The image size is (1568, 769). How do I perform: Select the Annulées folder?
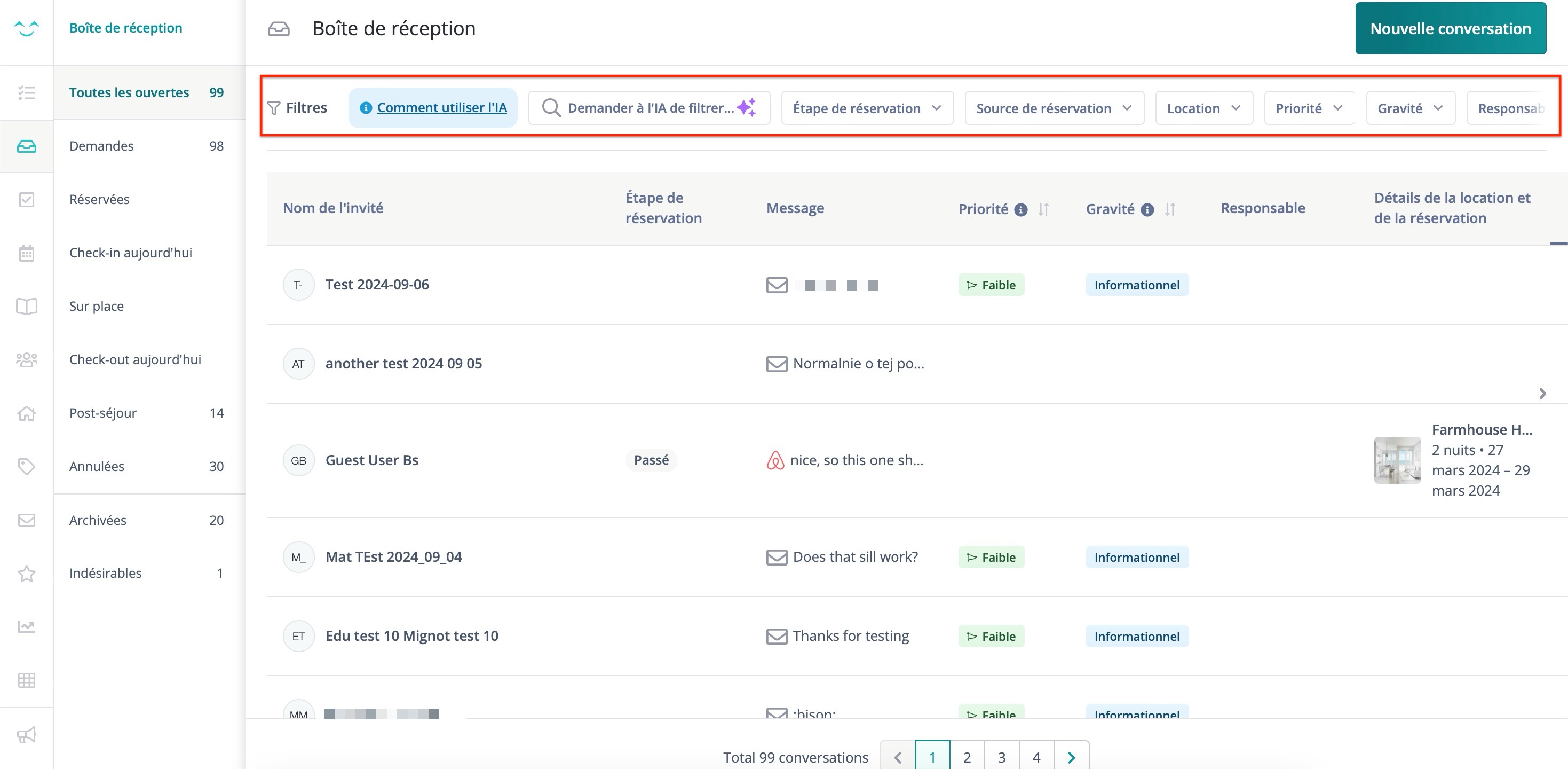(97, 466)
